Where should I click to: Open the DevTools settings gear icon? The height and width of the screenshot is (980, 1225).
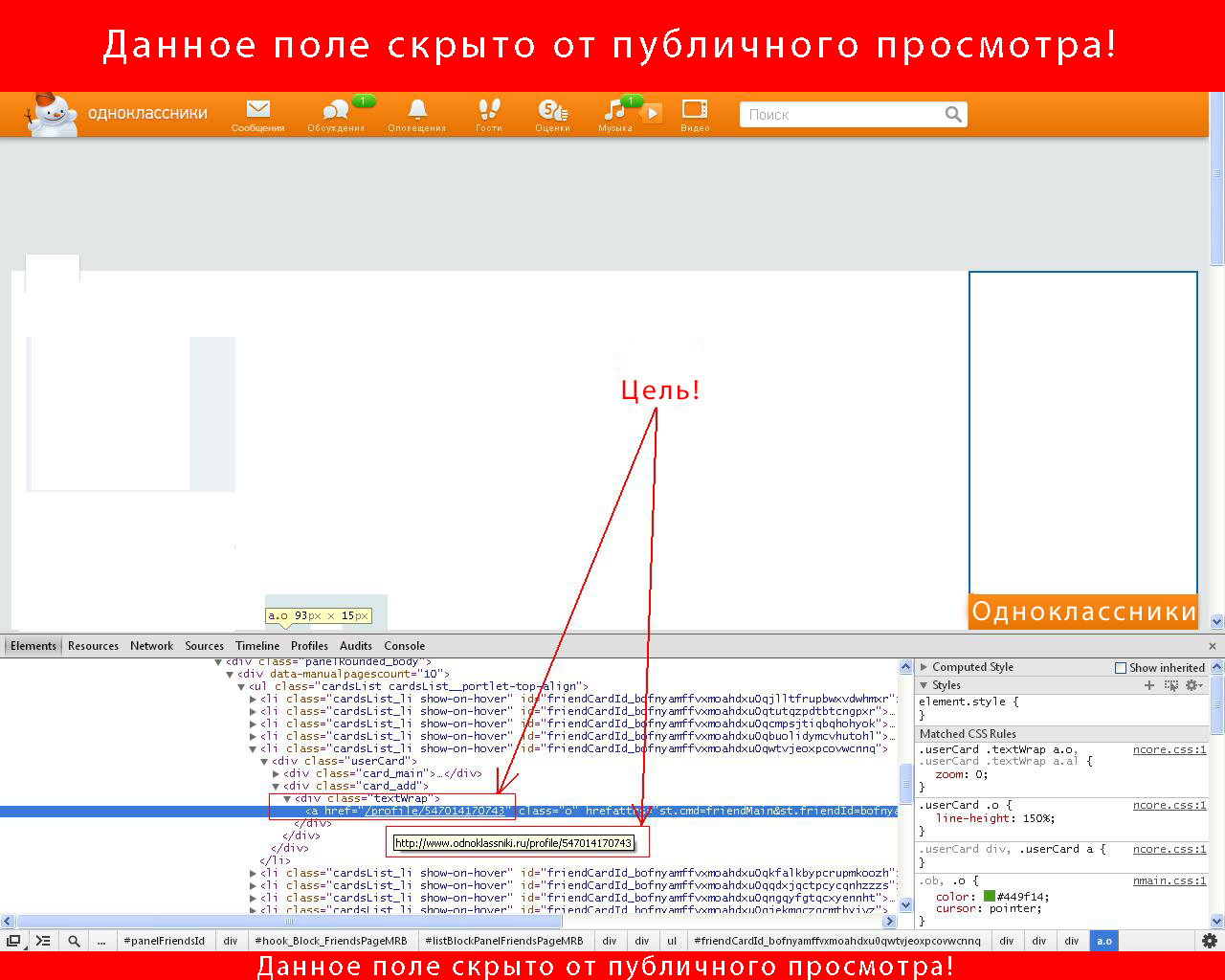pos(1210,941)
